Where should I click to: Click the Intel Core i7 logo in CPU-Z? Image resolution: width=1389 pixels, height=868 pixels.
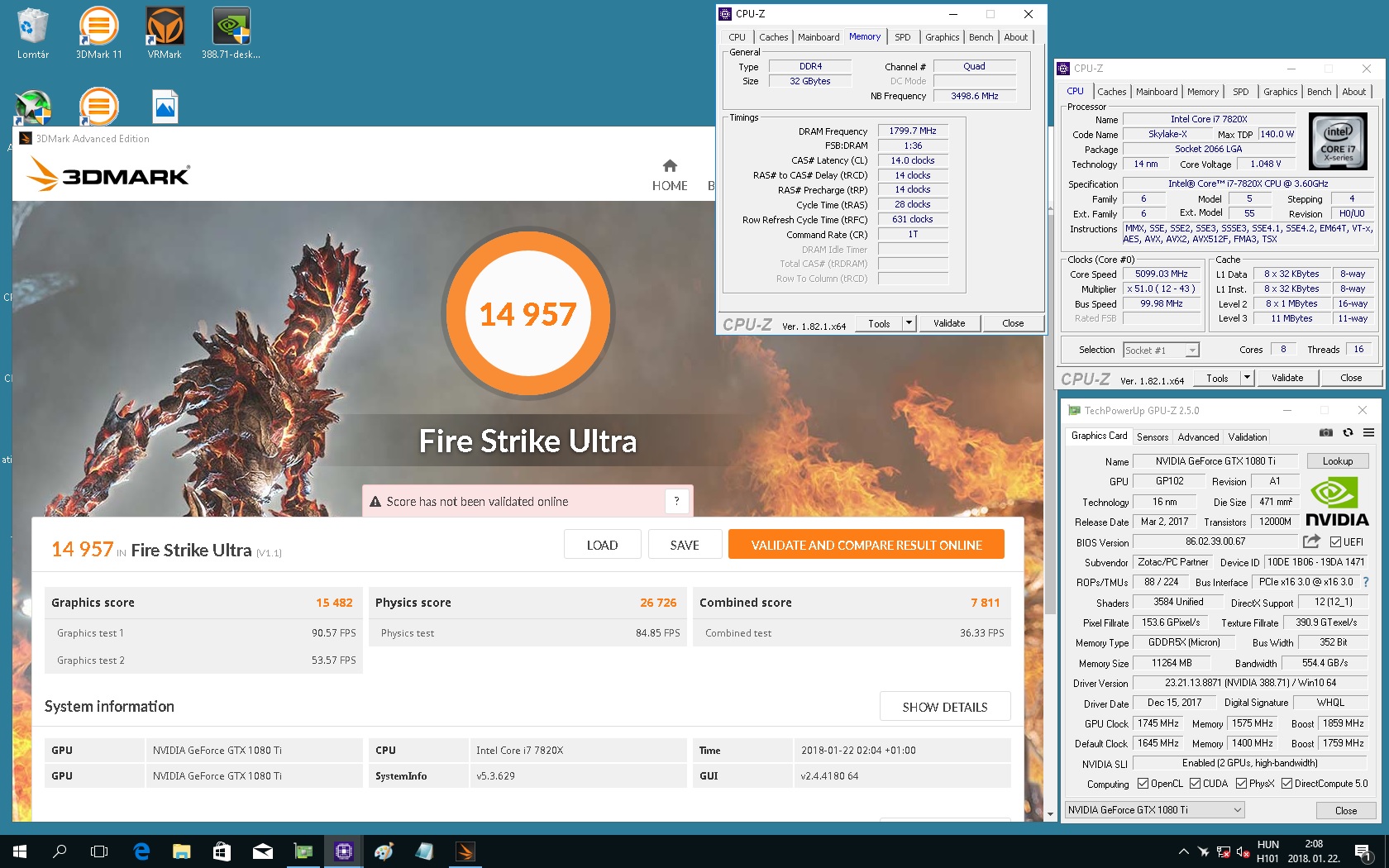(1338, 142)
